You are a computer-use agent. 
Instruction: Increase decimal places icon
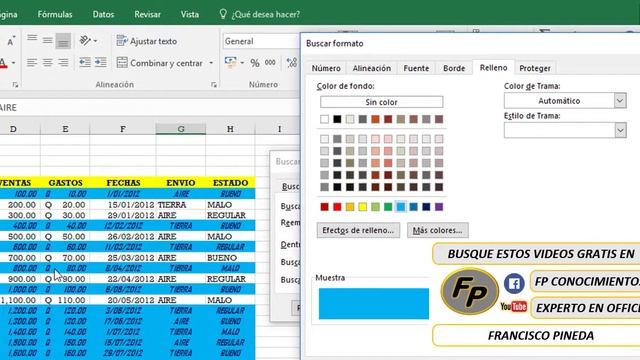click(292, 62)
